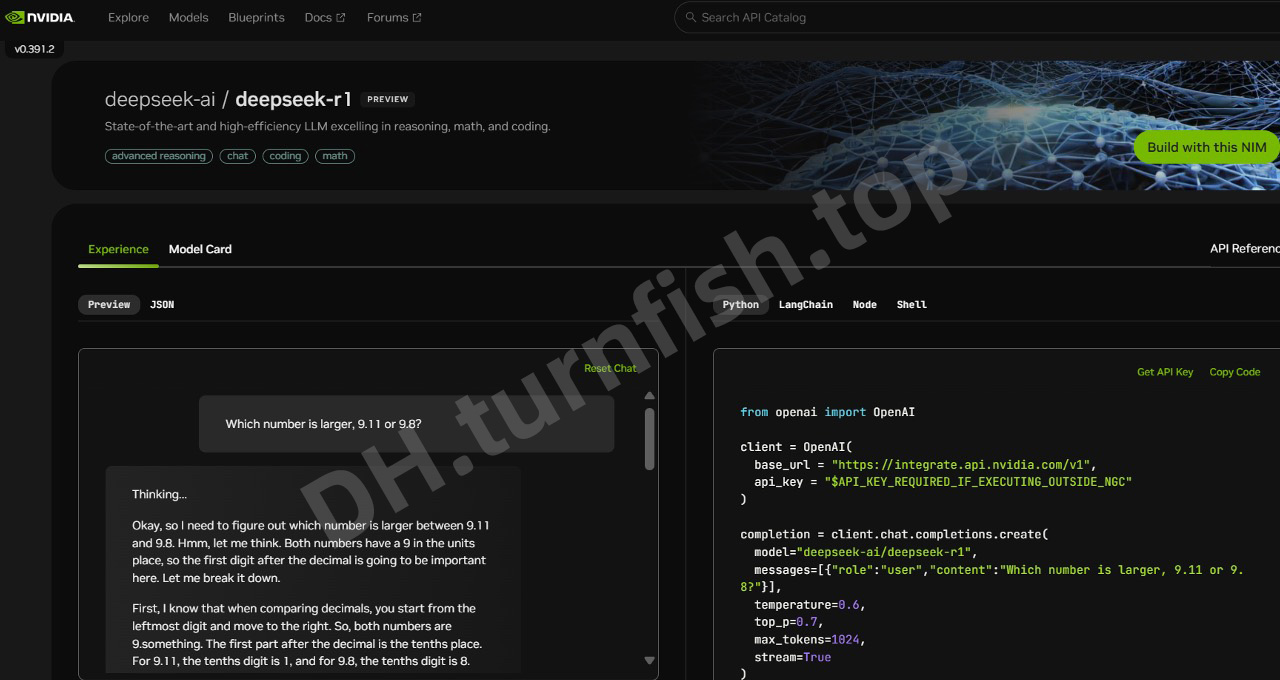The height and width of the screenshot is (680, 1280).
Task: Switch to the Experience tab
Action: click(x=118, y=249)
